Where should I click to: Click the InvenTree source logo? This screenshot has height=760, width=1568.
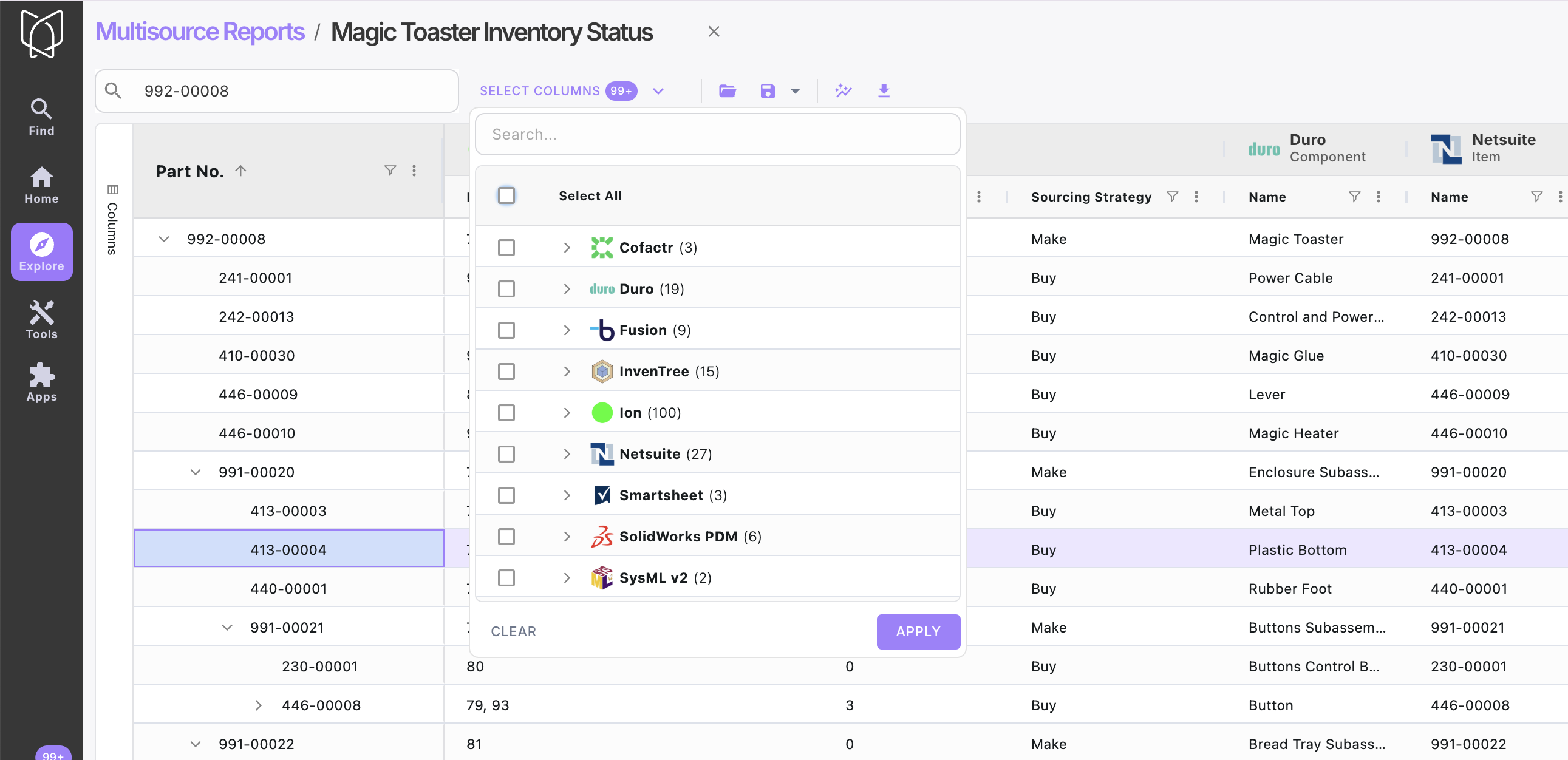tap(601, 371)
